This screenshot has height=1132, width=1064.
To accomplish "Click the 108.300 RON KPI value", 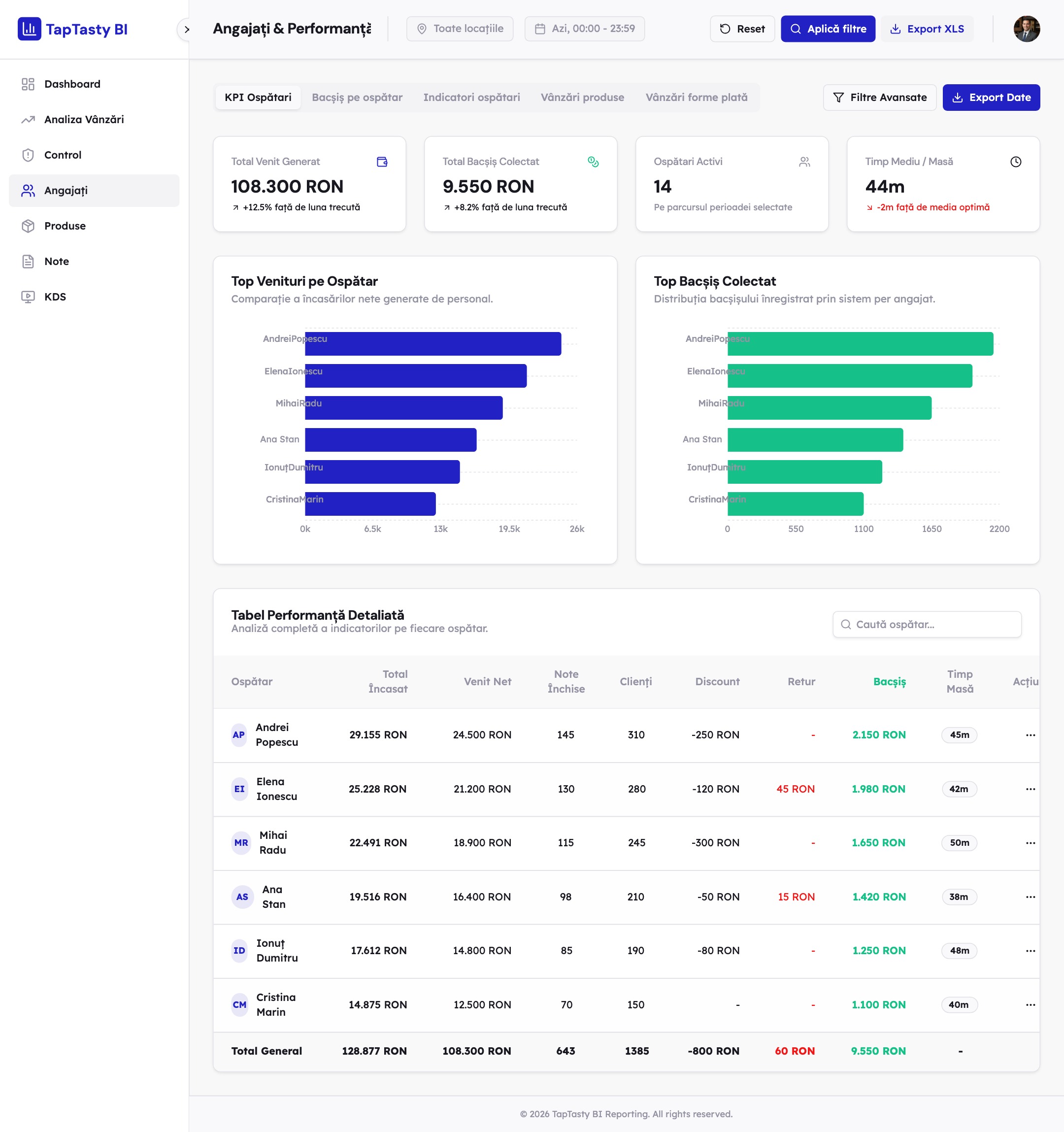I will pyautogui.click(x=287, y=187).
